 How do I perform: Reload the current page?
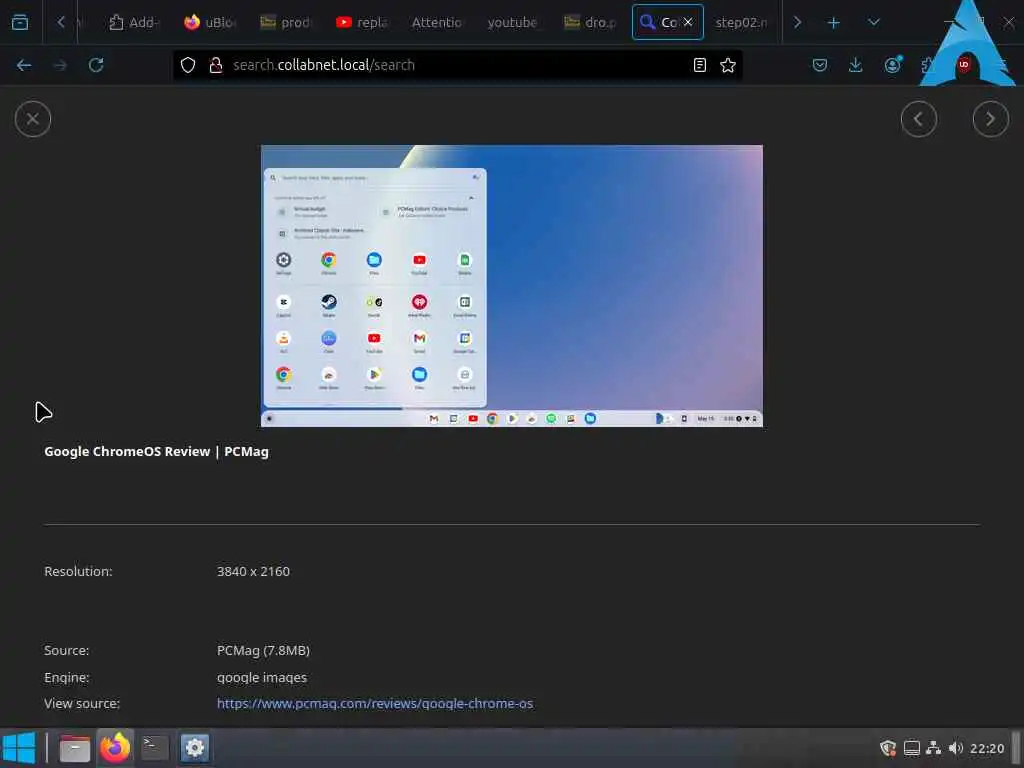pyautogui.click(x=96, y=65)
